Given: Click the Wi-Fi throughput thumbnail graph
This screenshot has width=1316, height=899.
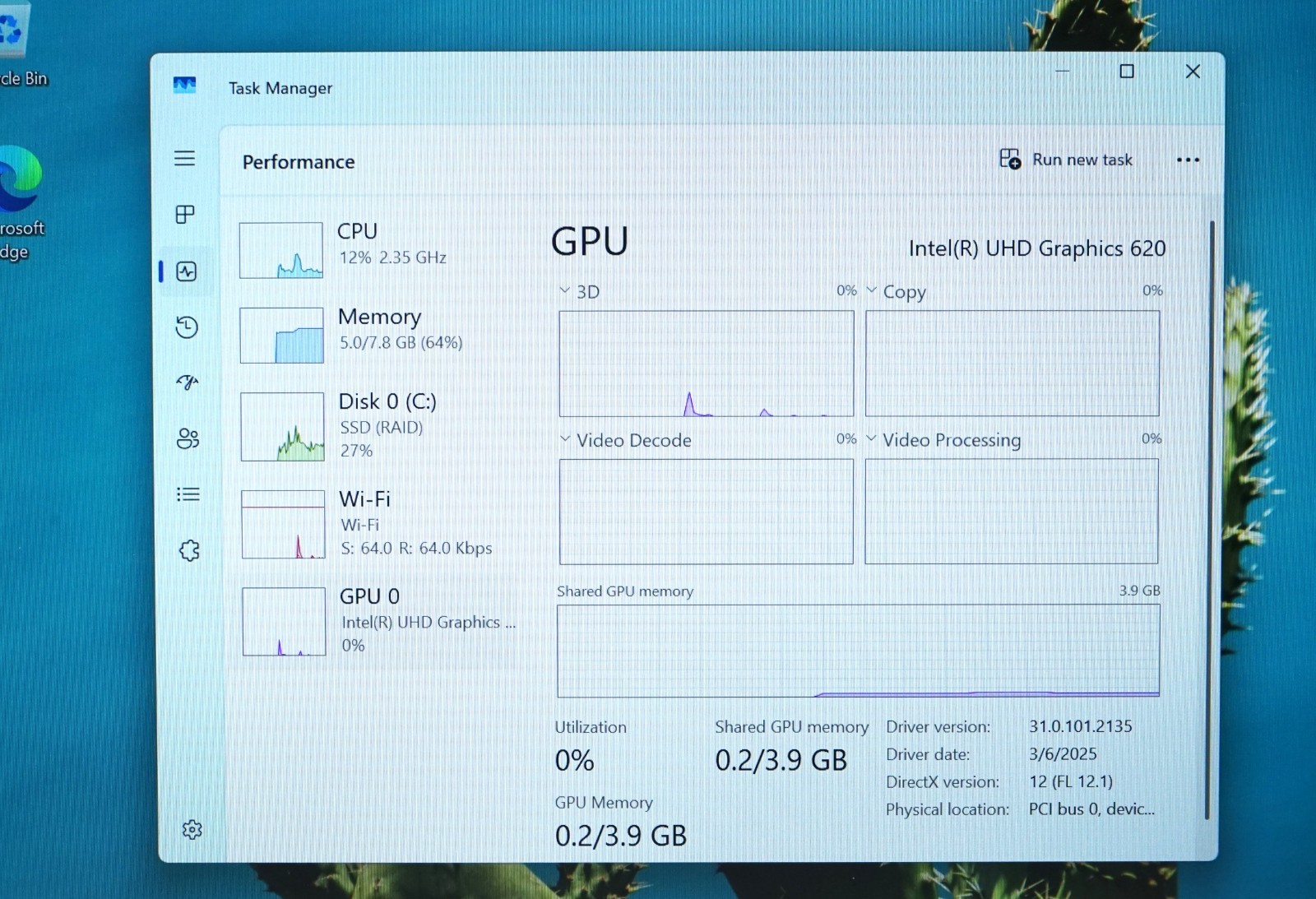Looking at the screenshot, I should click(284, 525).
